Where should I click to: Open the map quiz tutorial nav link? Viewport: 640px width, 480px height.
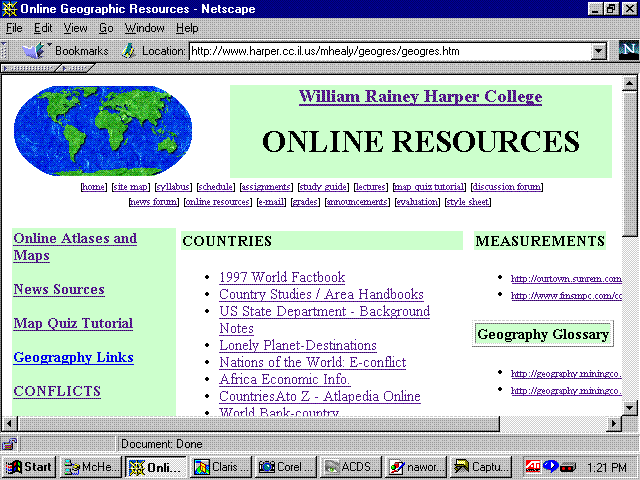(429, 187)
